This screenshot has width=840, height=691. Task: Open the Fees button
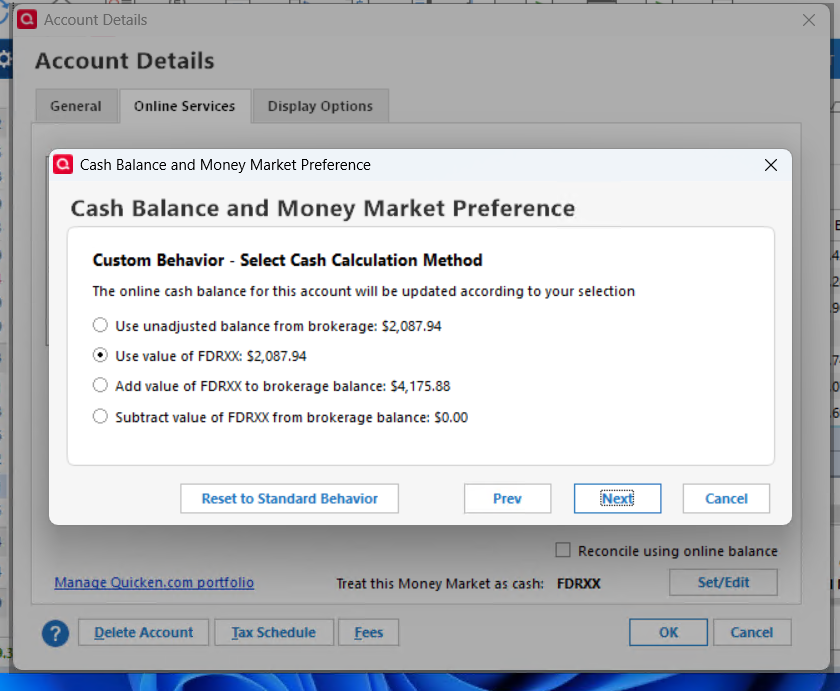(369, 633)
